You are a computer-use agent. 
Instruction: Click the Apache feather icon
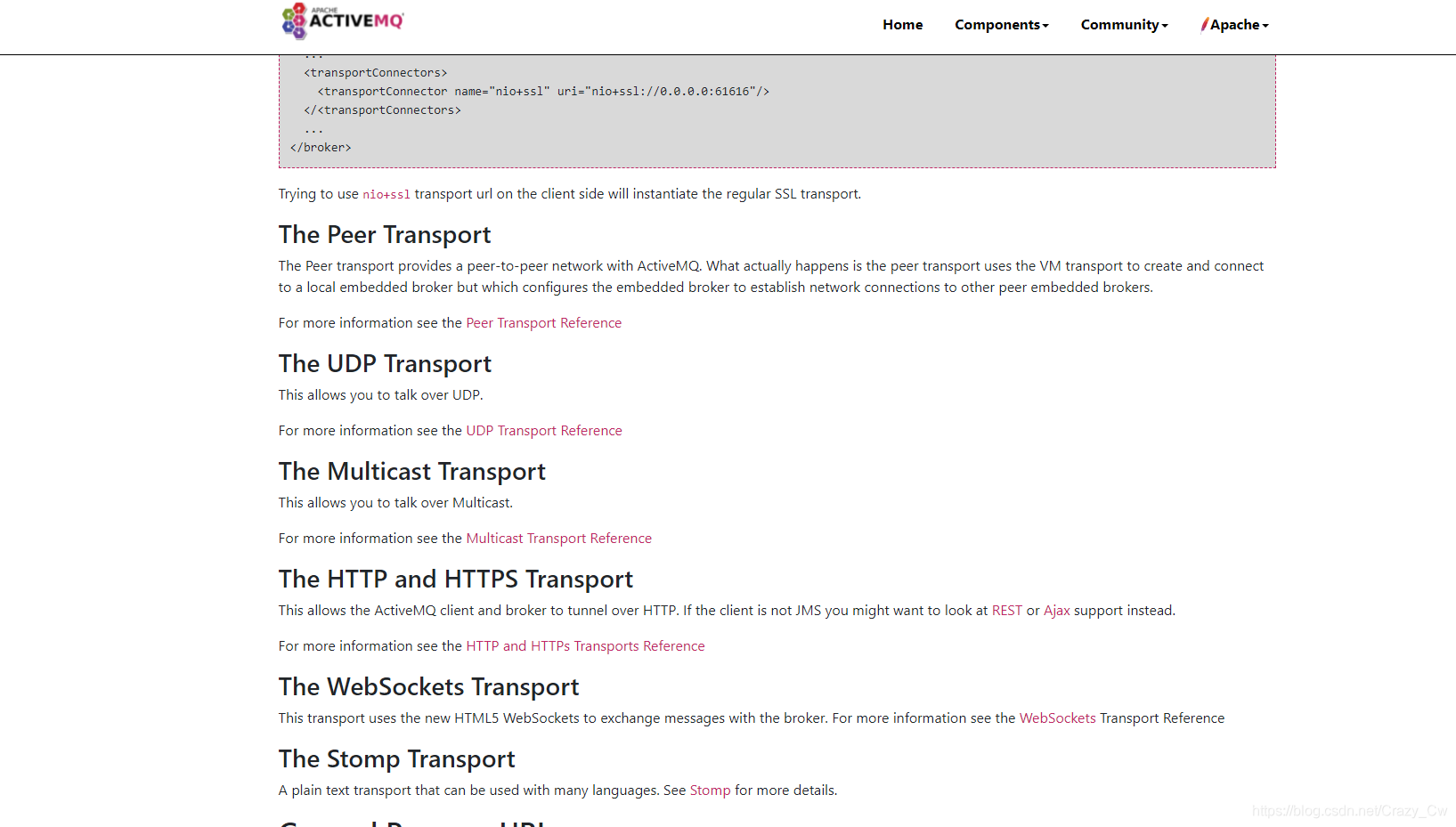(1204, 25)
